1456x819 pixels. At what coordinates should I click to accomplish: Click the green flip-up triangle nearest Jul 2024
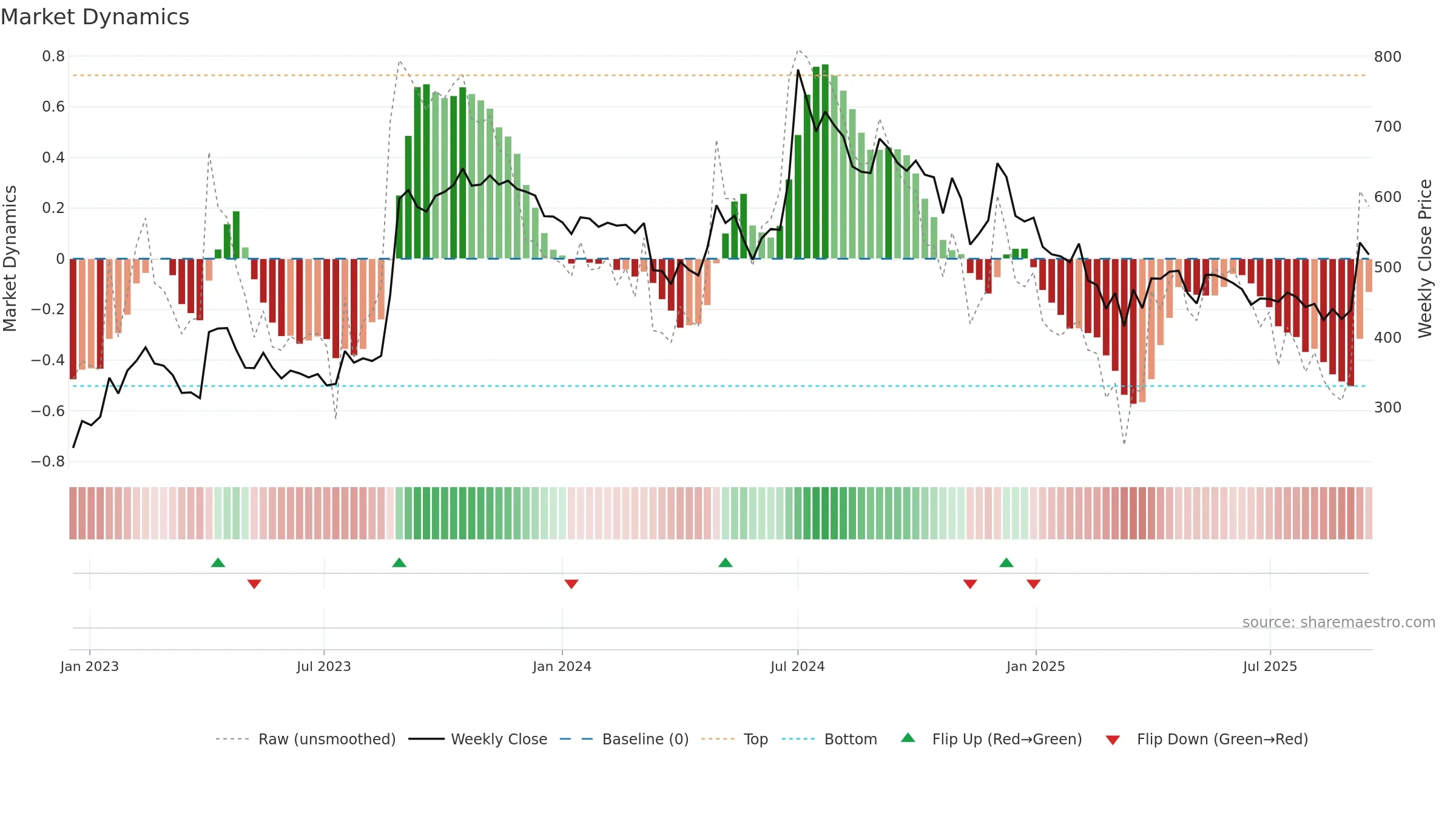[726, 562]
